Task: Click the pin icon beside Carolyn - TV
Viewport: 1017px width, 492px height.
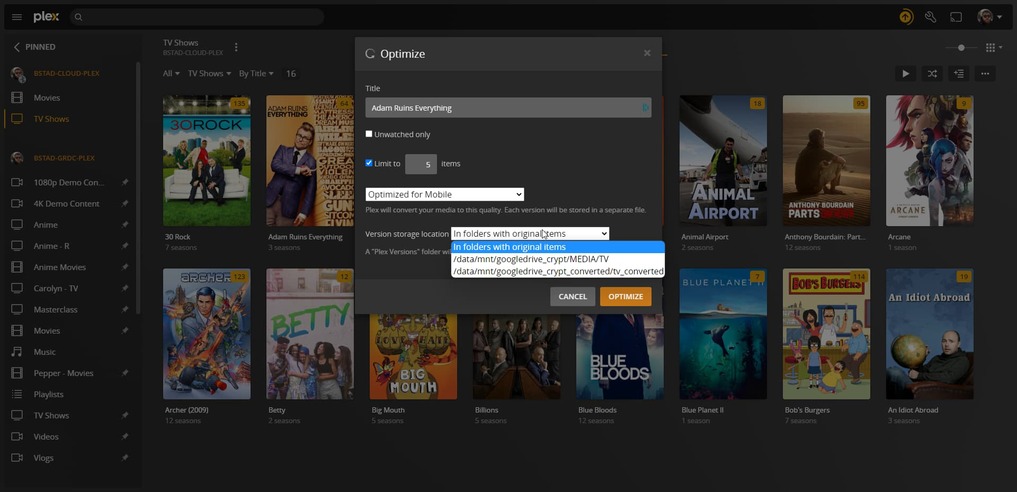Action: click(125, 288)
